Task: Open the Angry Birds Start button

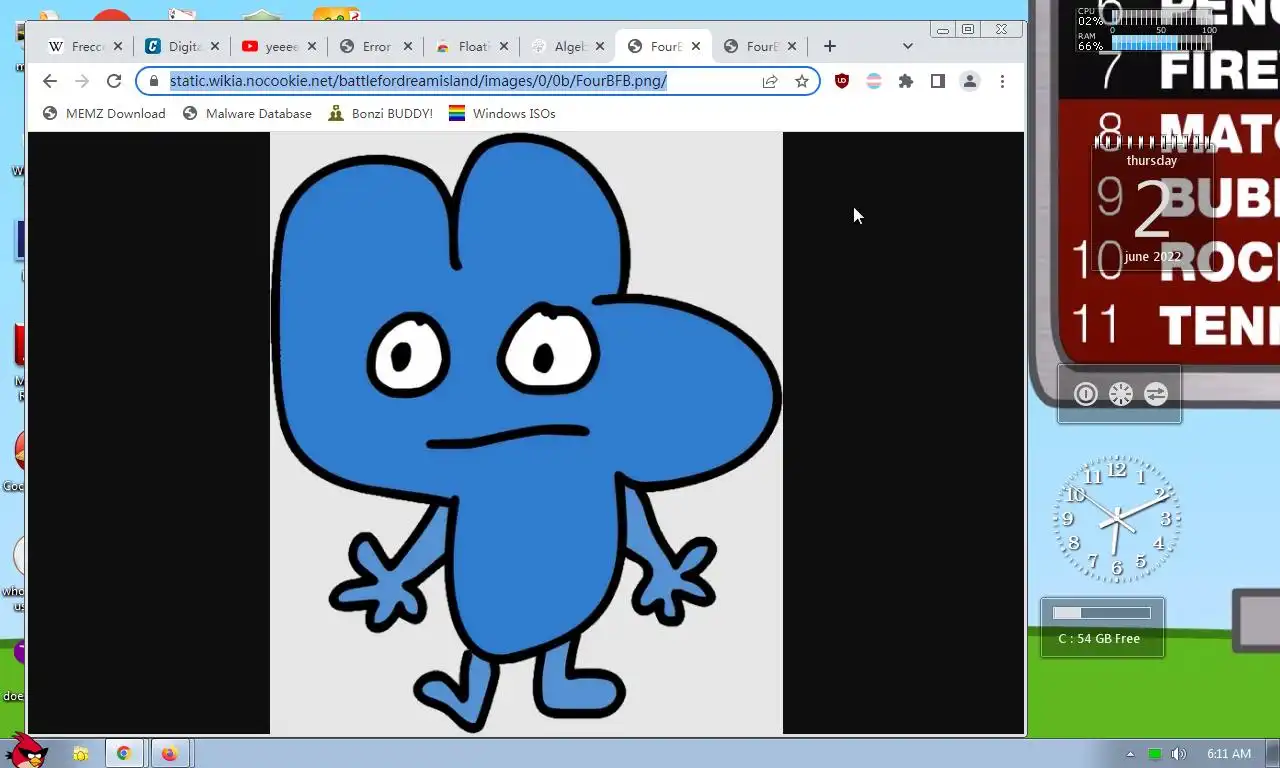Action: click(x=25, y=751)
